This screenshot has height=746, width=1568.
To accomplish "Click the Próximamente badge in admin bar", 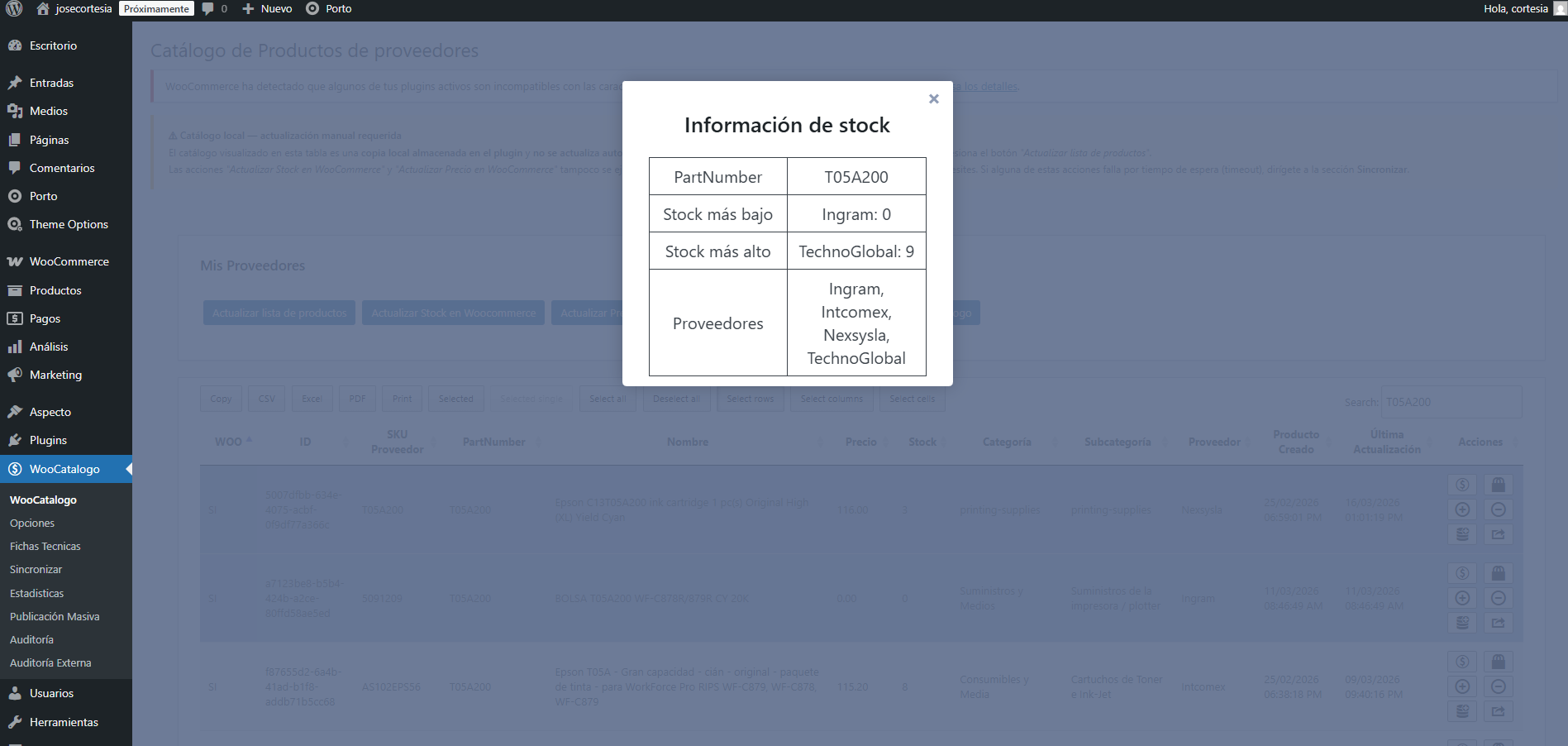I will point(156,9).
